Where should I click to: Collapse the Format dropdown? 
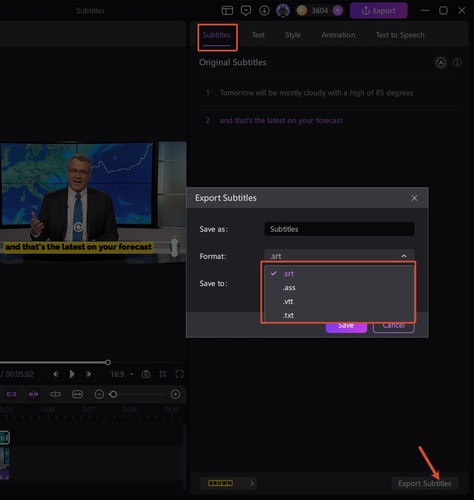tap(404, 256)
